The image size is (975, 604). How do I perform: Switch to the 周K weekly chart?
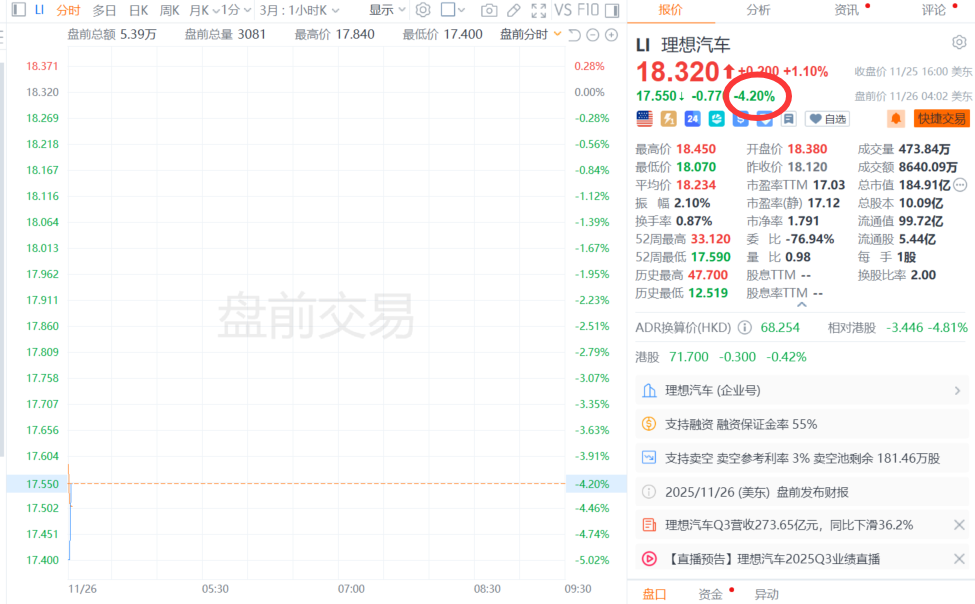(x=169, y=10)
